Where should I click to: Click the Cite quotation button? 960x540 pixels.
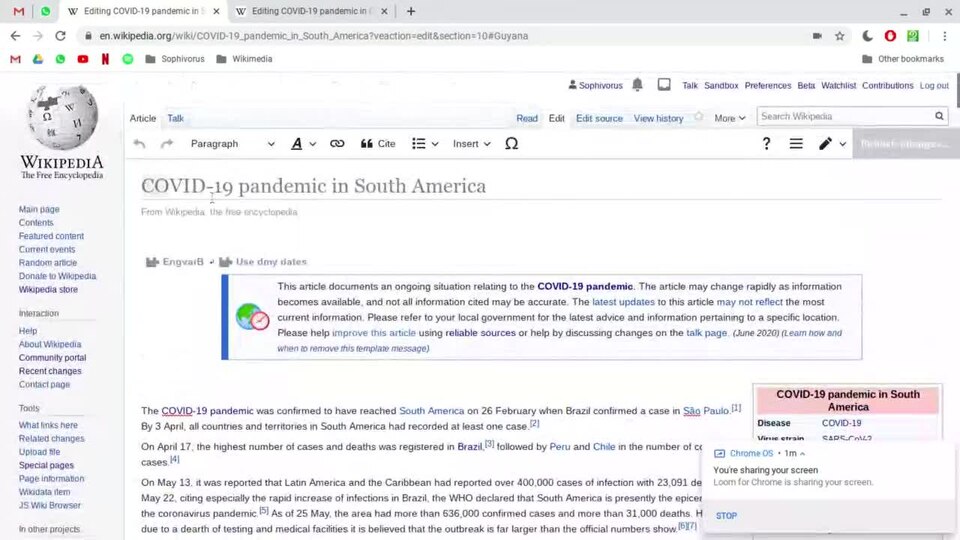[378, 144]
